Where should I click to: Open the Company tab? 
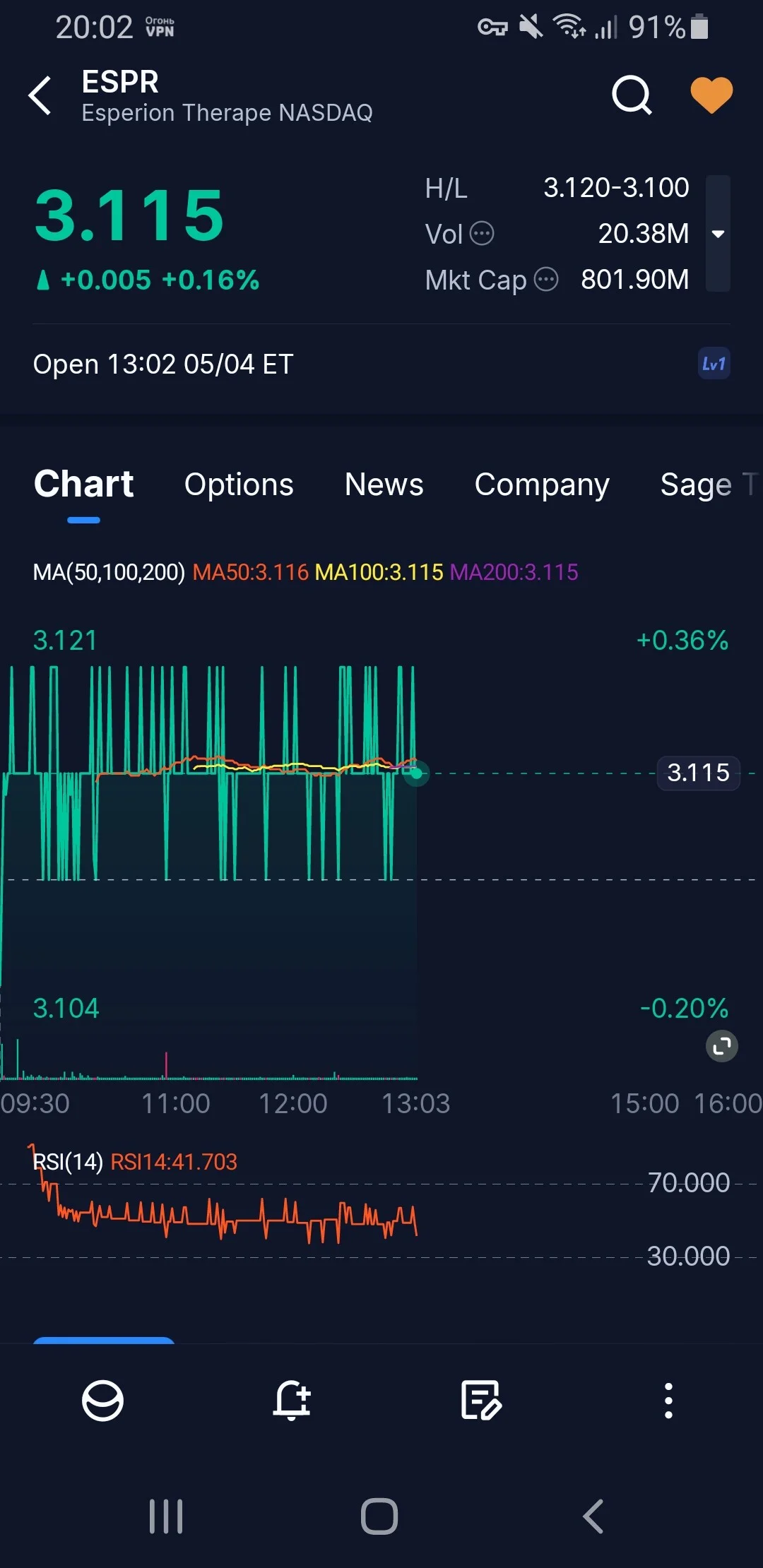click(x=542, y=485)
